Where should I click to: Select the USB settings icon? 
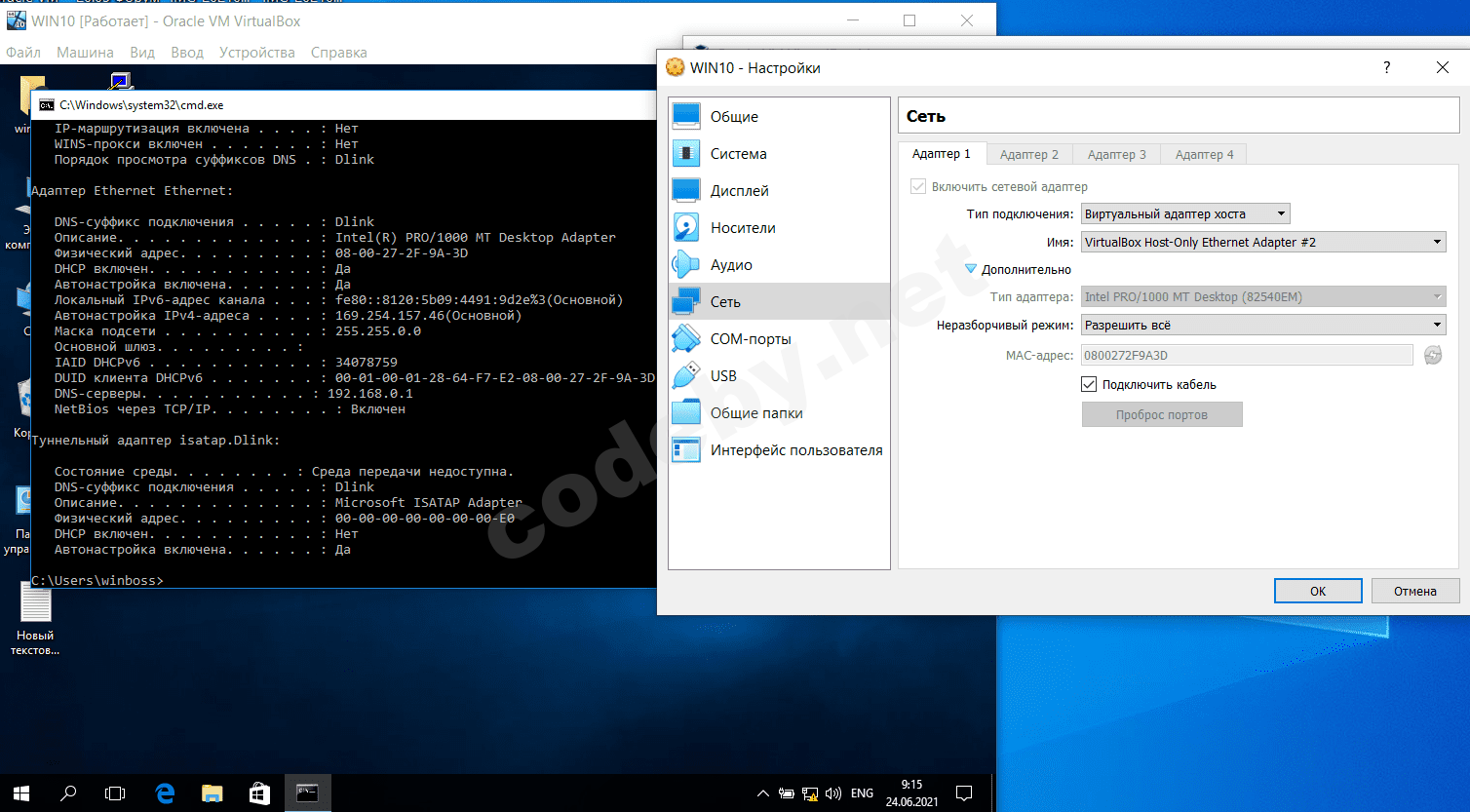(x=686, y=375)
